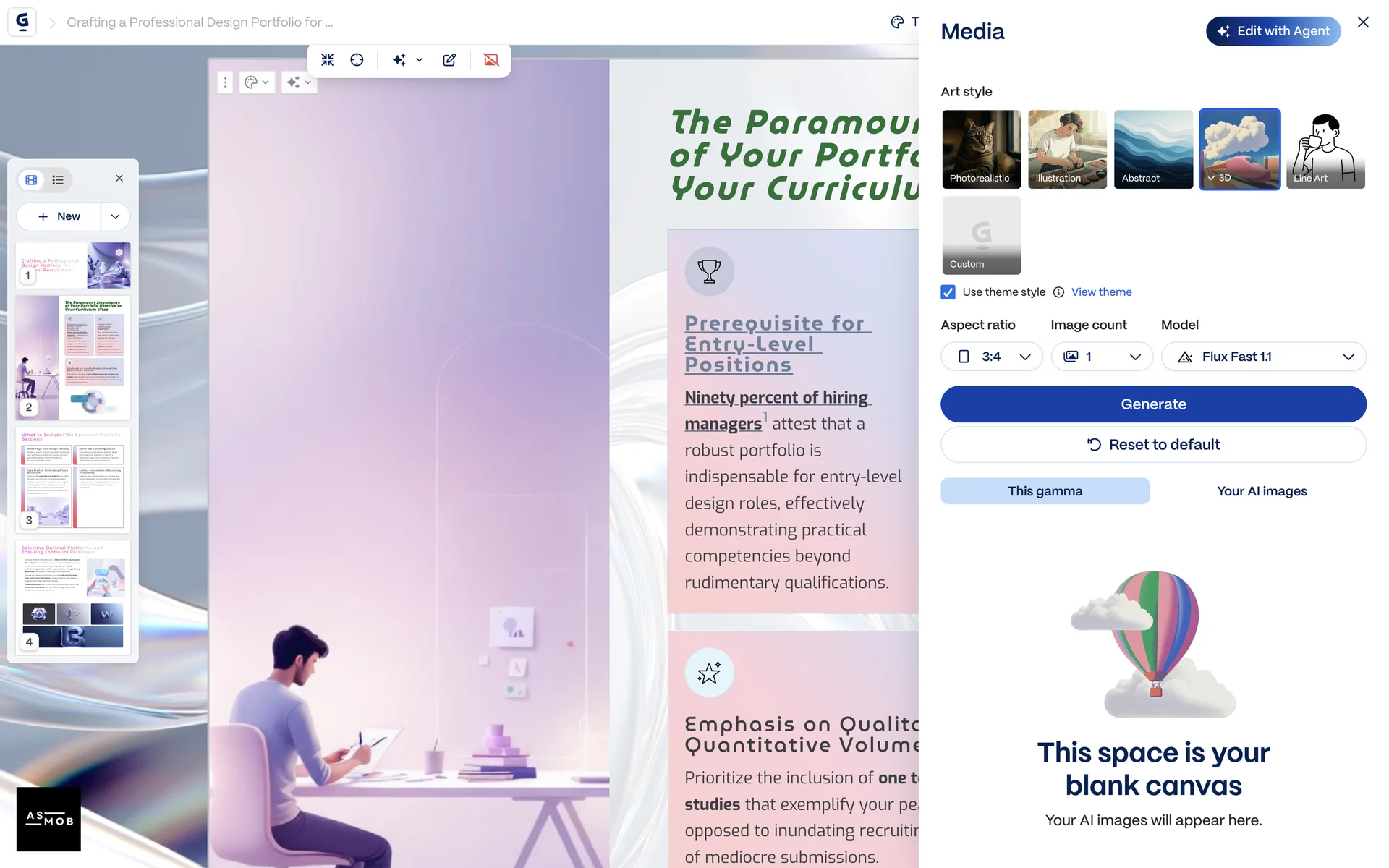Screen dimensions: 1389x868
Task: Switch to outline list view icon
Action: 58,180
